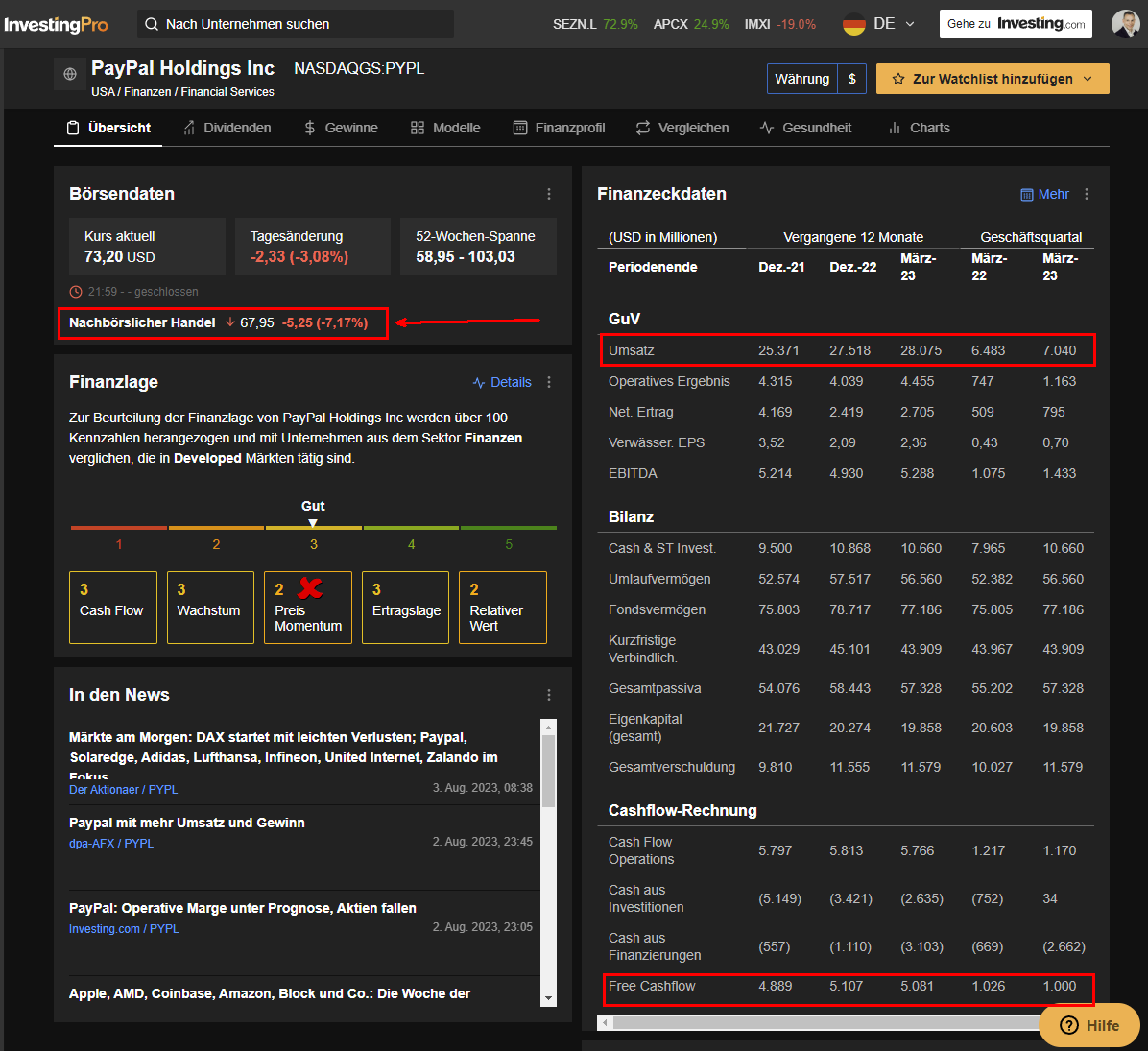This screenshot has width=1148, height=1051.
Task: Click the calendar icon next to Mehr
Action: [x=1027, y=195]
